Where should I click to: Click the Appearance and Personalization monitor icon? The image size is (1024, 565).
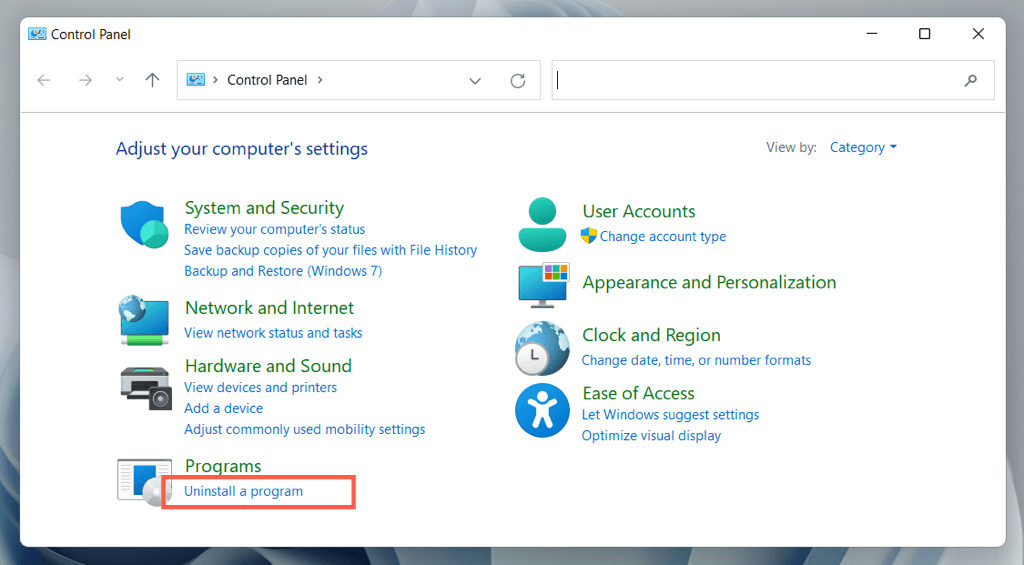point(543,285)
